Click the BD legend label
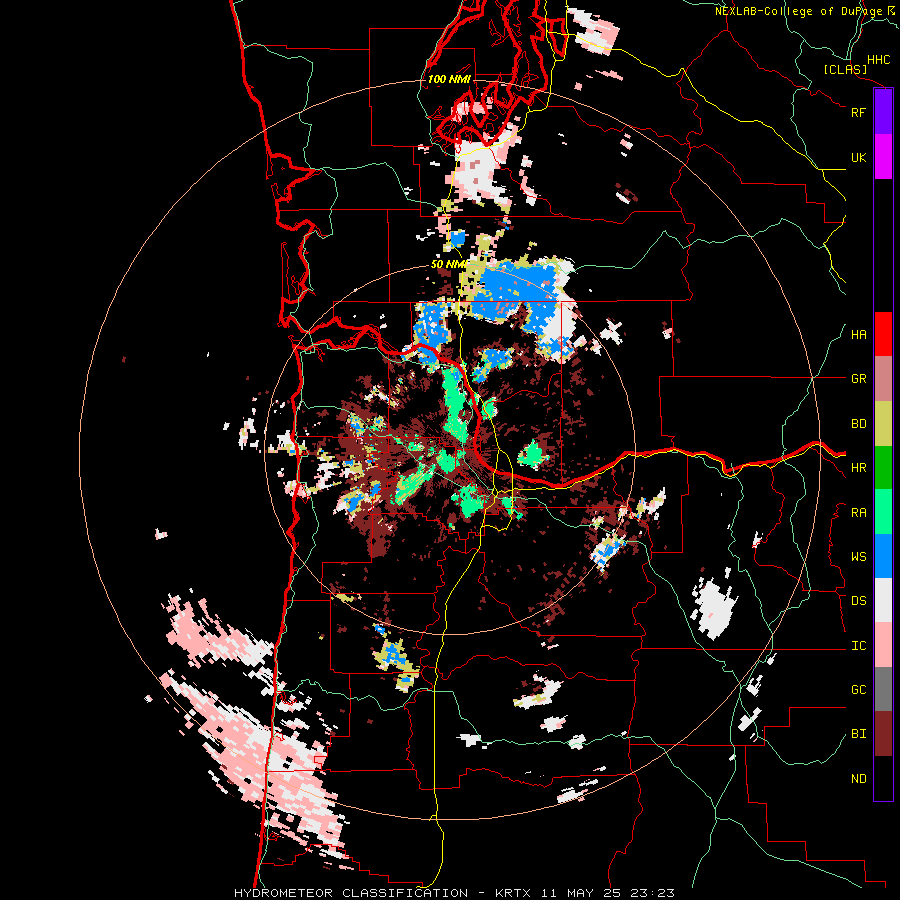Screen dimensions: 900x900 (x=858, y=424)
